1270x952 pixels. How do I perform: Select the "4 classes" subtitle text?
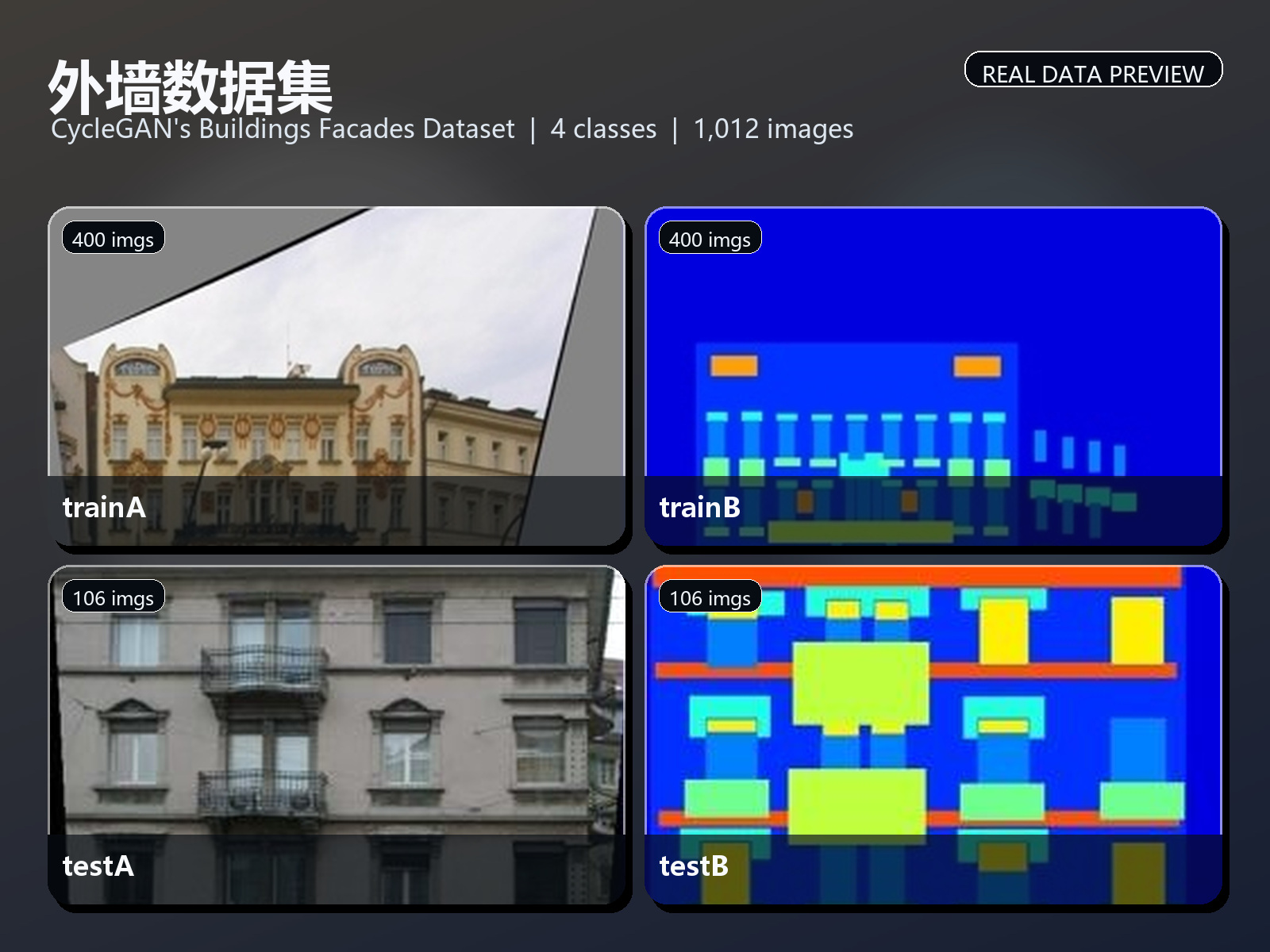coord(603,129)
